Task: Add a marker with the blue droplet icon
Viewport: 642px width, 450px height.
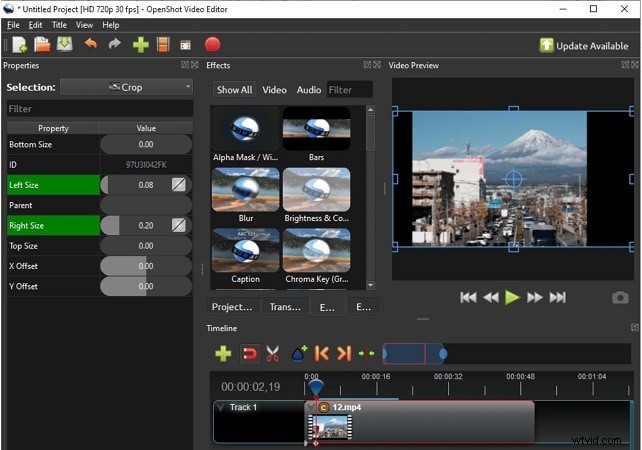Action: click(x=299, y=353)
